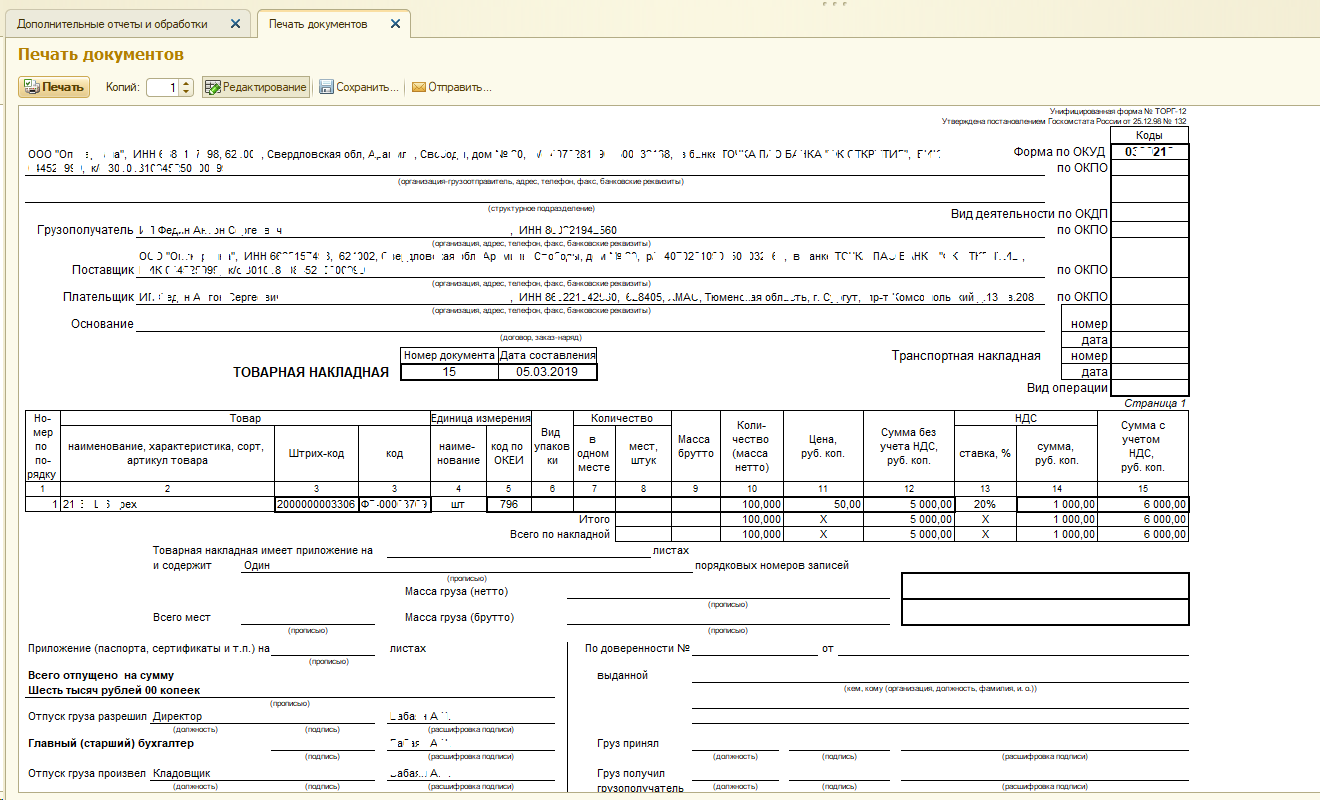Toggle the Редактирование edit mode button
This screenshot has width=1320, height=800.
tap(256, 87)
